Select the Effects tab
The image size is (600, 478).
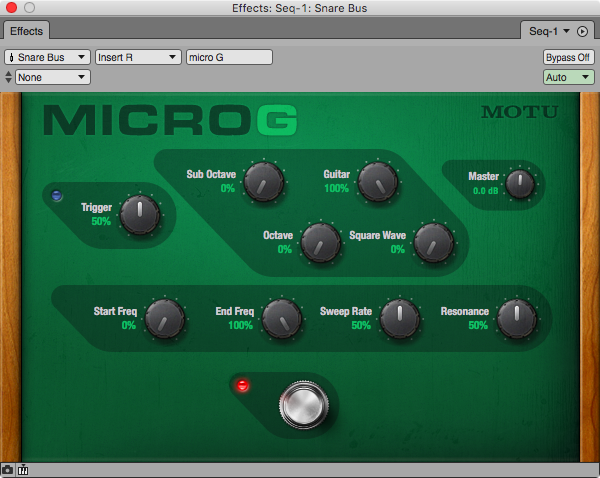(x=26, y=31)
